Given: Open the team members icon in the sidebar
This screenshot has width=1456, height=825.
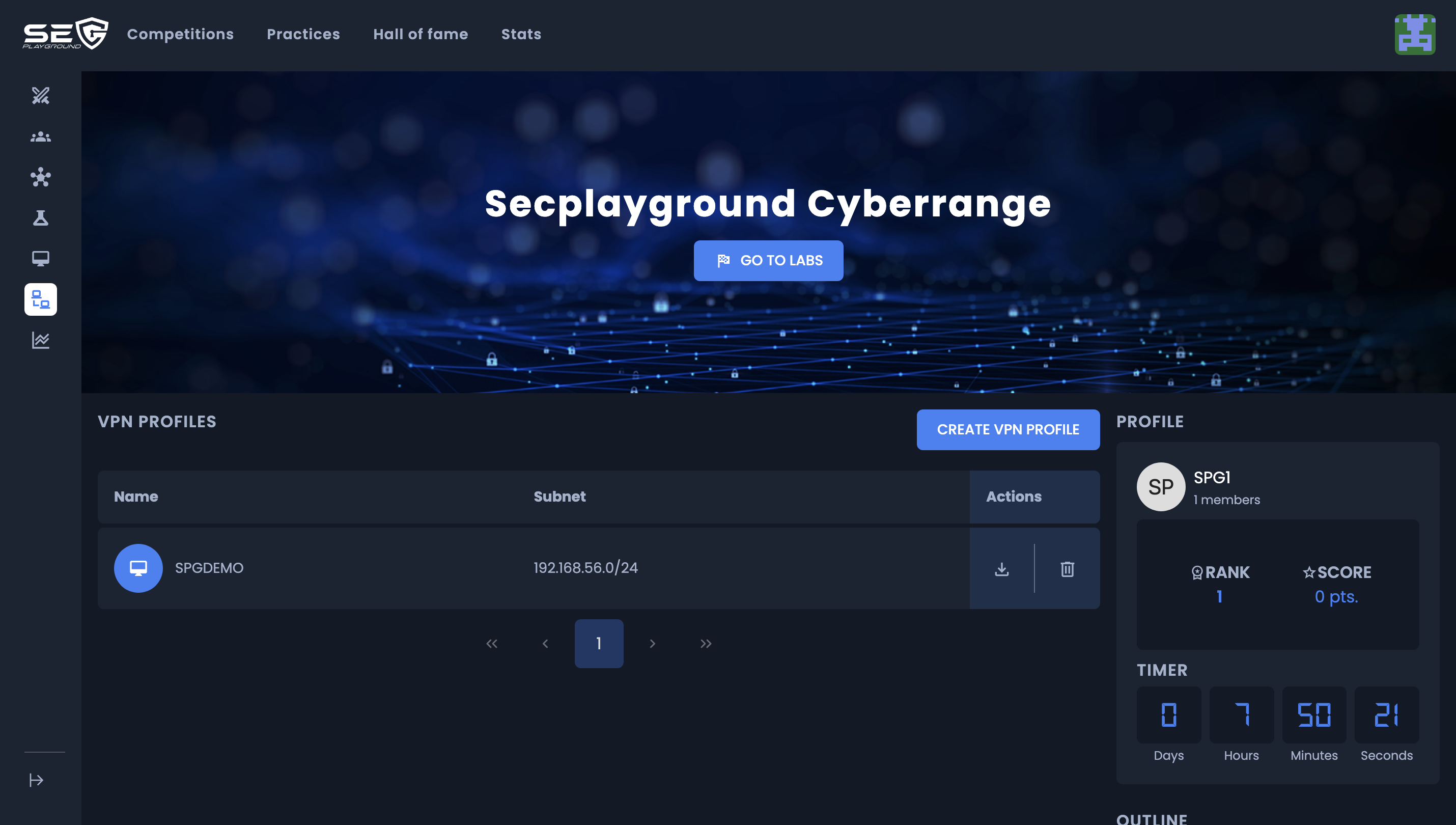Looking at the screenshot, I should (40, 136).
